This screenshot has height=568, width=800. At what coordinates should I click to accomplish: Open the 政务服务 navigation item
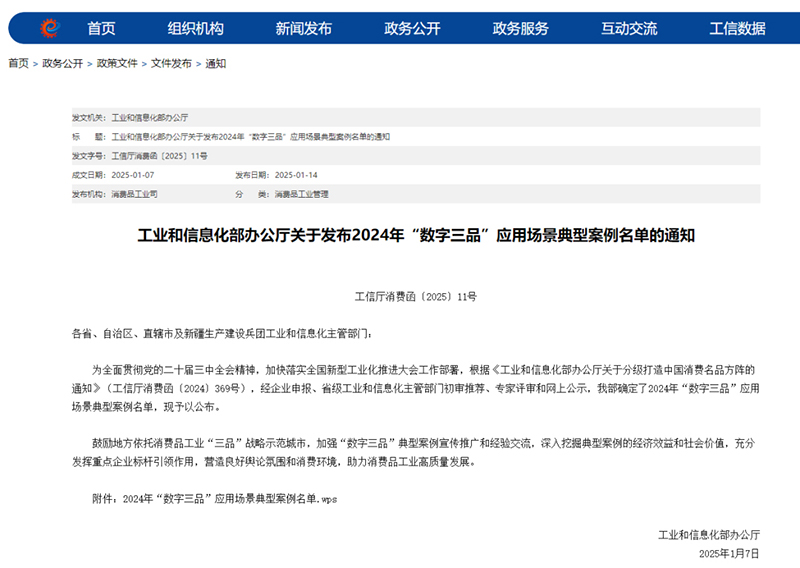(520, 29)
